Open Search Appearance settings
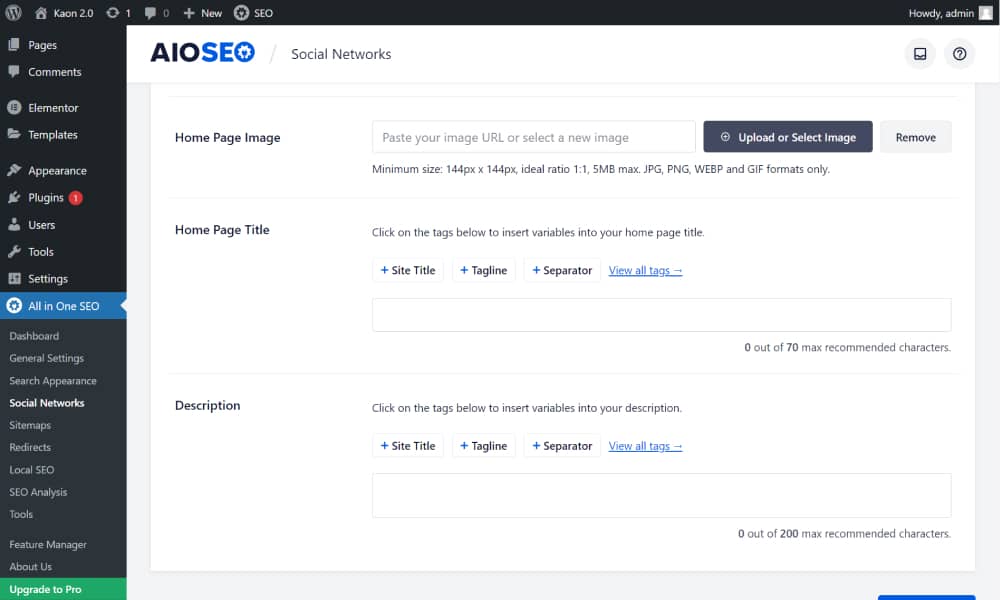1000x600 pixels. (53, 381)
